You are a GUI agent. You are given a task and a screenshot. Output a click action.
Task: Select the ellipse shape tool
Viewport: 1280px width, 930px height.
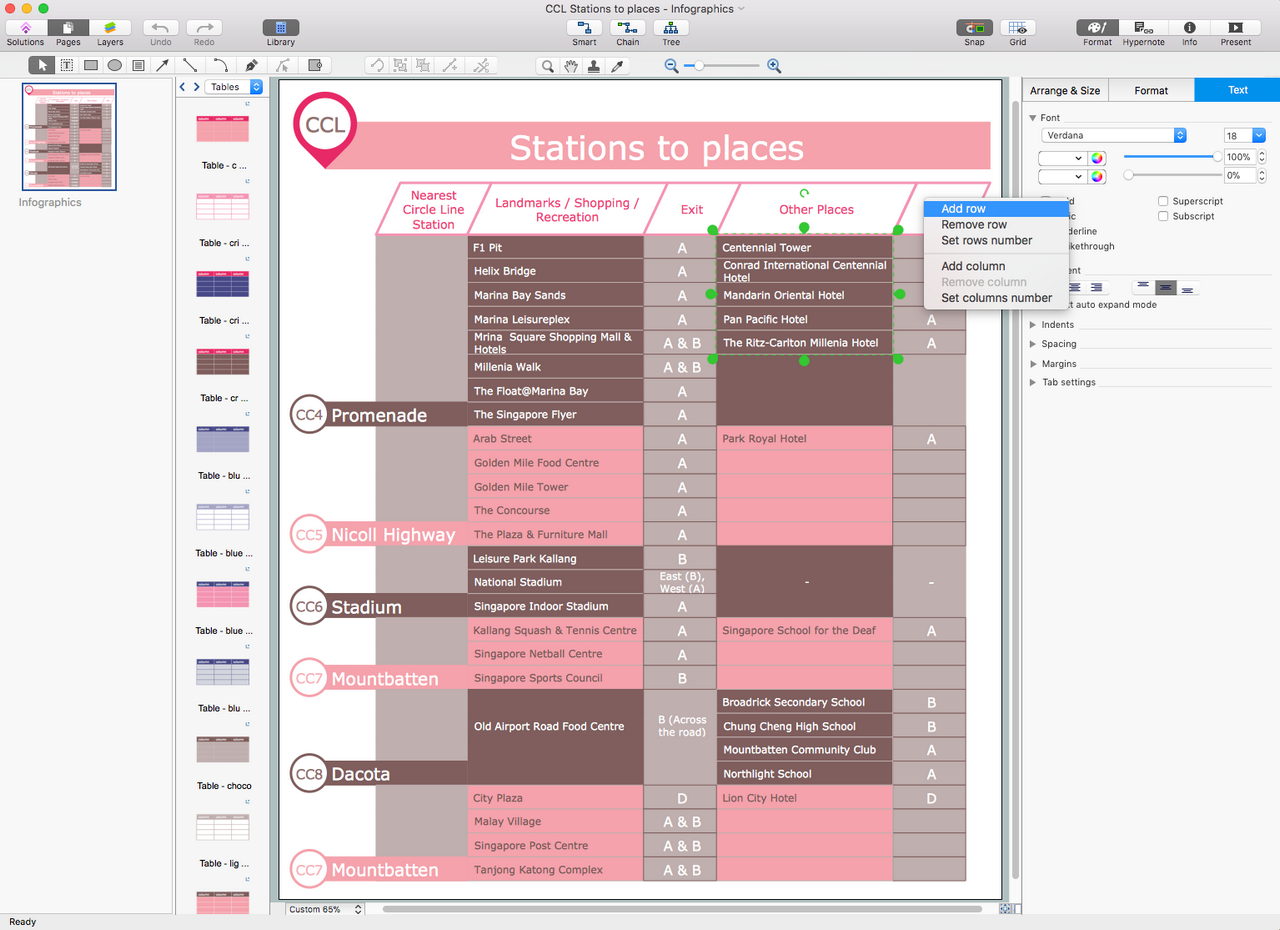(115, 66)
